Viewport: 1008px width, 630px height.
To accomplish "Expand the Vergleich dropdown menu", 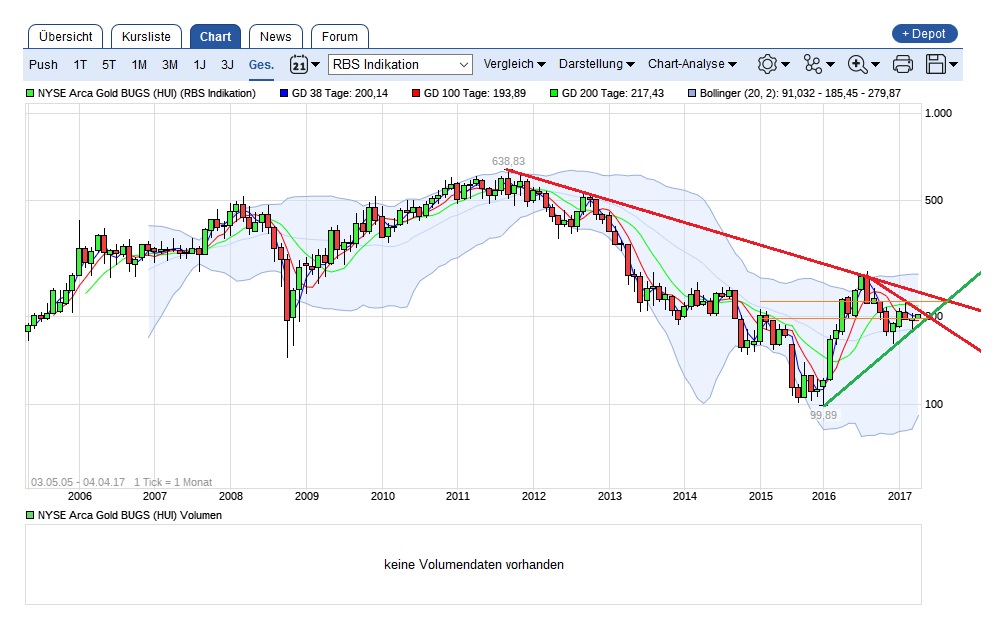I will point(514,65).
